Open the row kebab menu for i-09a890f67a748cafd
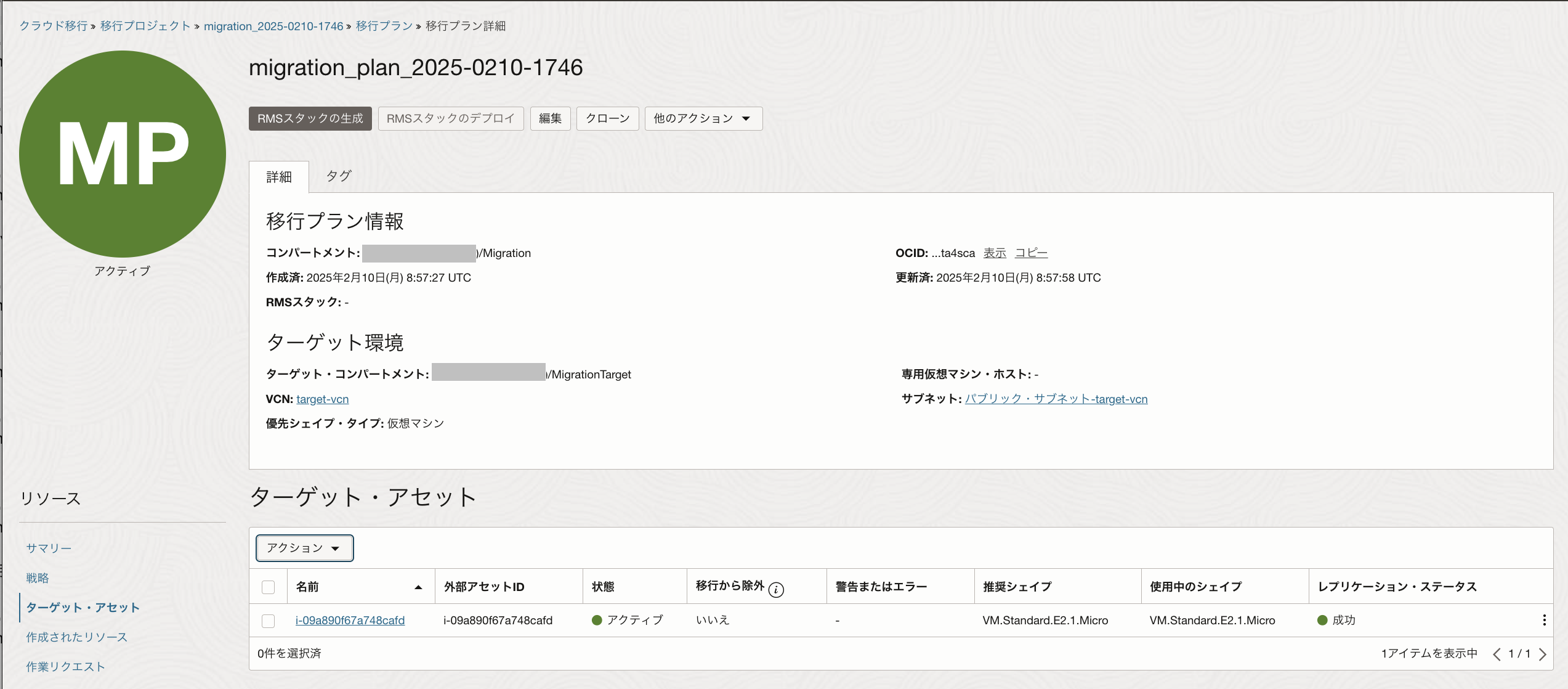The image size is (1568, 689). coord(1544,620)
